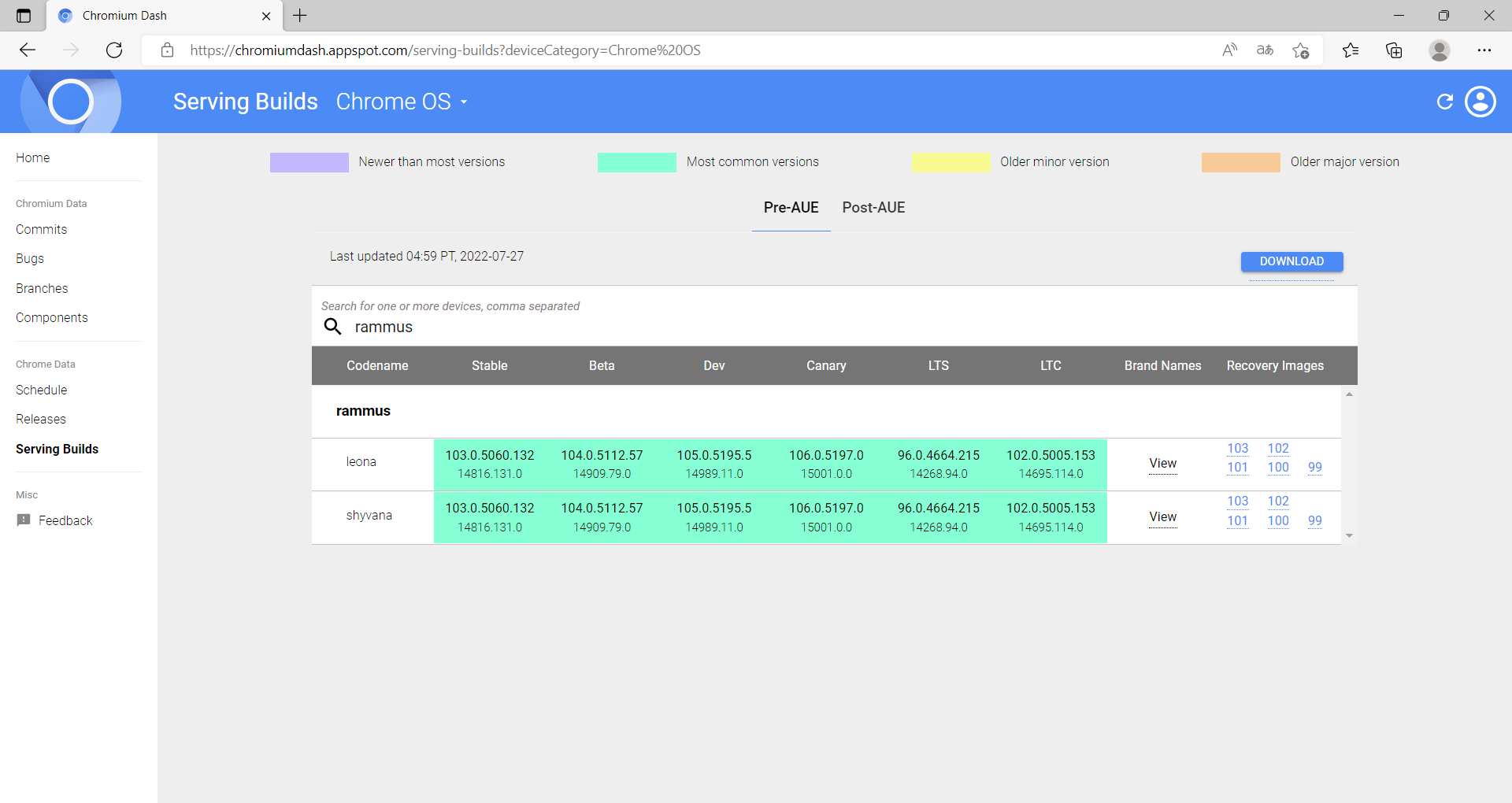Viewport: 1512px width, 803px height.
Task: Open browser Settings and more menu
Action: tap(1484, 50)
